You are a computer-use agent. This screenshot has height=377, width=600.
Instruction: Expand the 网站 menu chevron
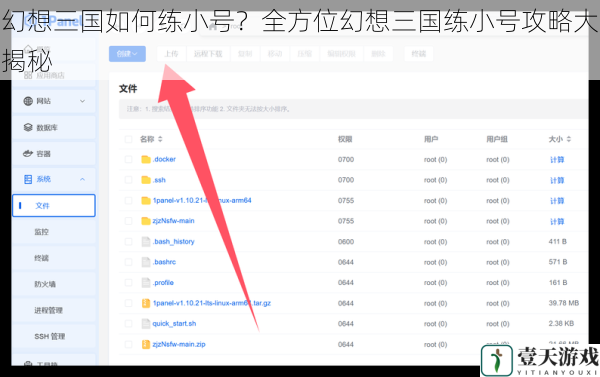[82, 101]
